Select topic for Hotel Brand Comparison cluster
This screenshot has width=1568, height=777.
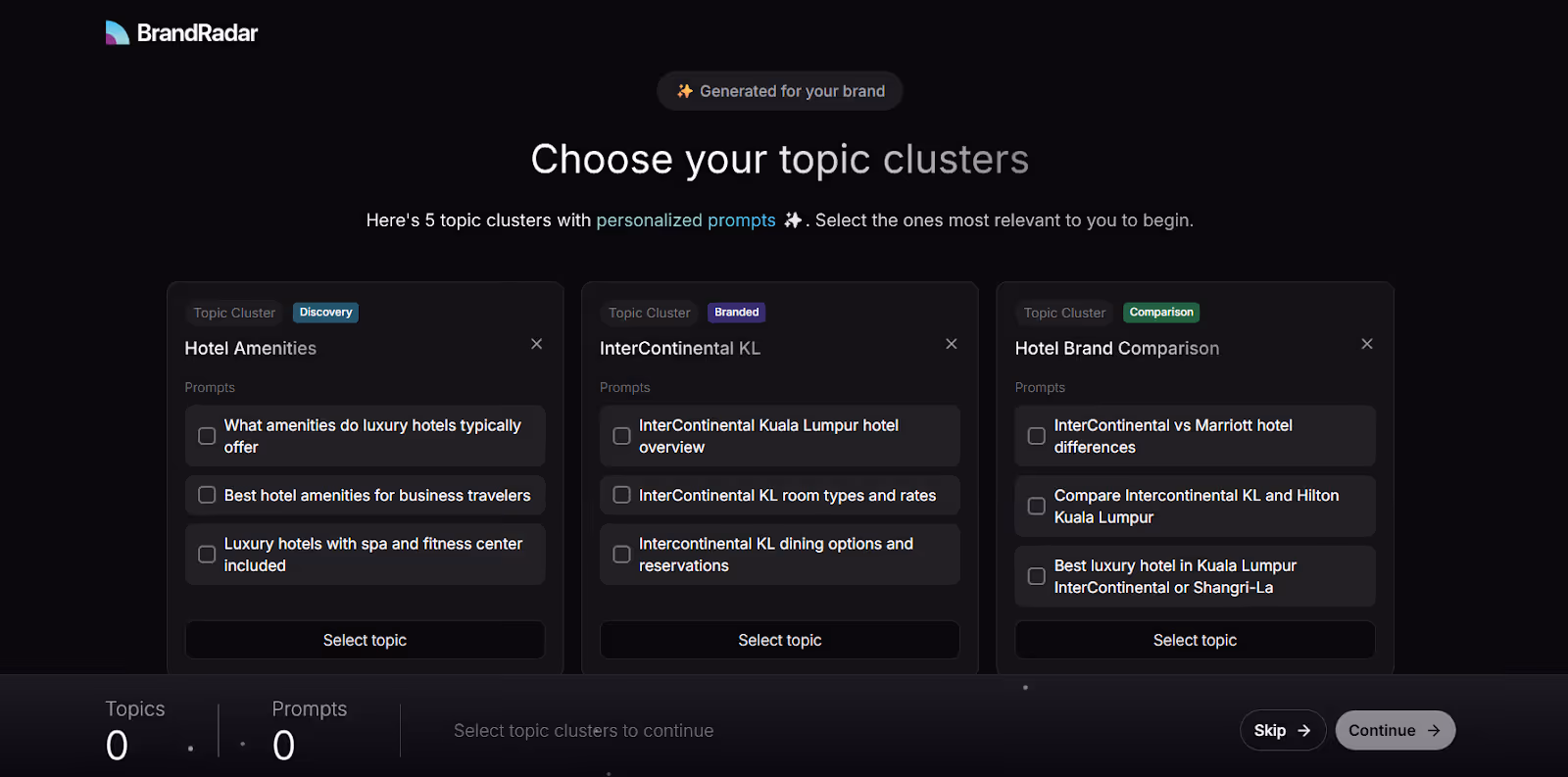pos(1195,640)
